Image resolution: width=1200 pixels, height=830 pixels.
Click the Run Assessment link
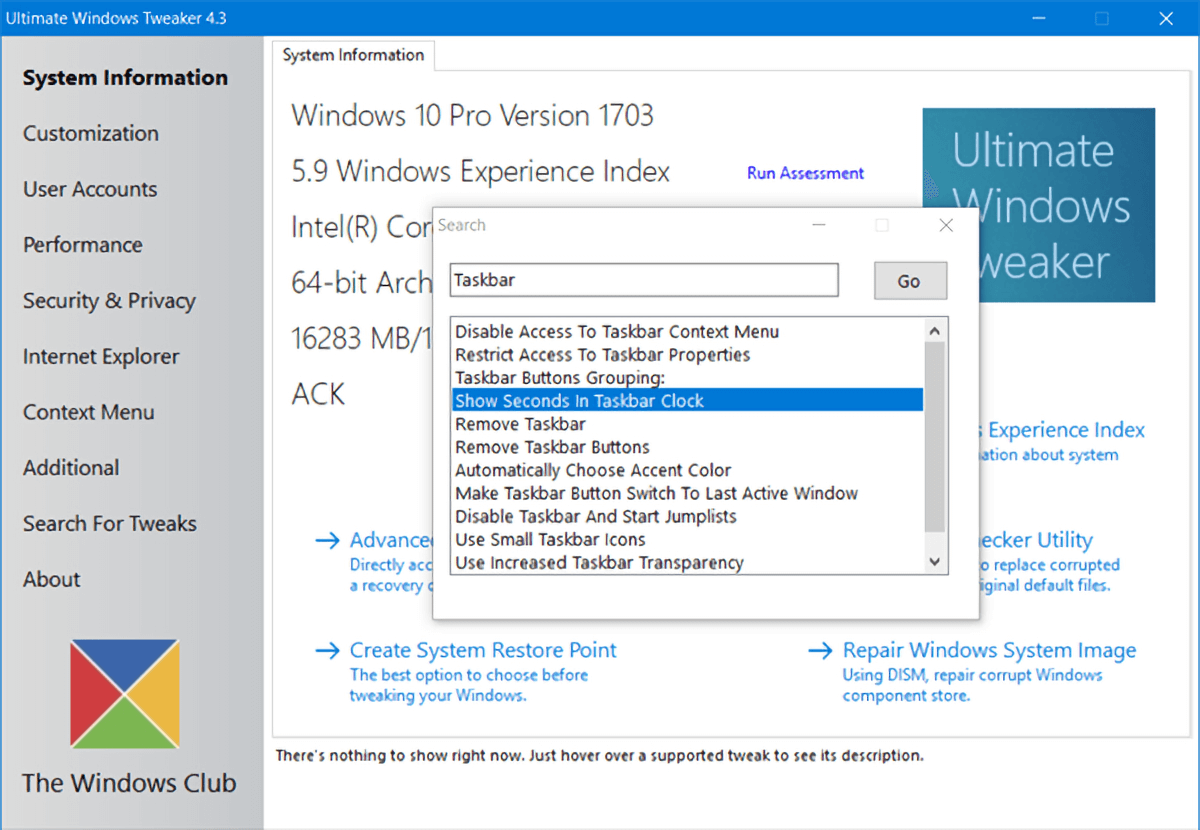point(805,173)
